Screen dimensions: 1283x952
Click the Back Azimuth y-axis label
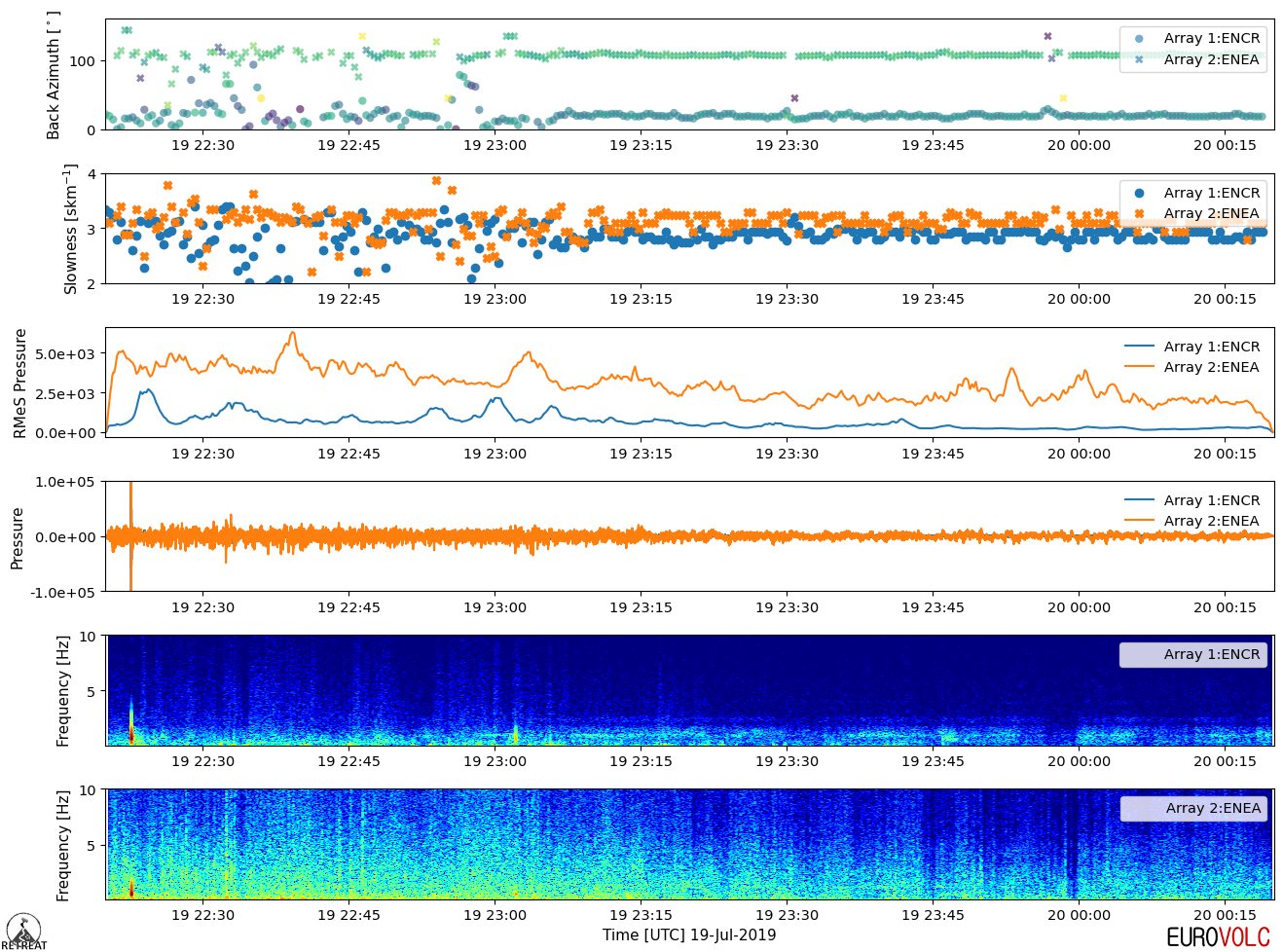click(54, 76)
